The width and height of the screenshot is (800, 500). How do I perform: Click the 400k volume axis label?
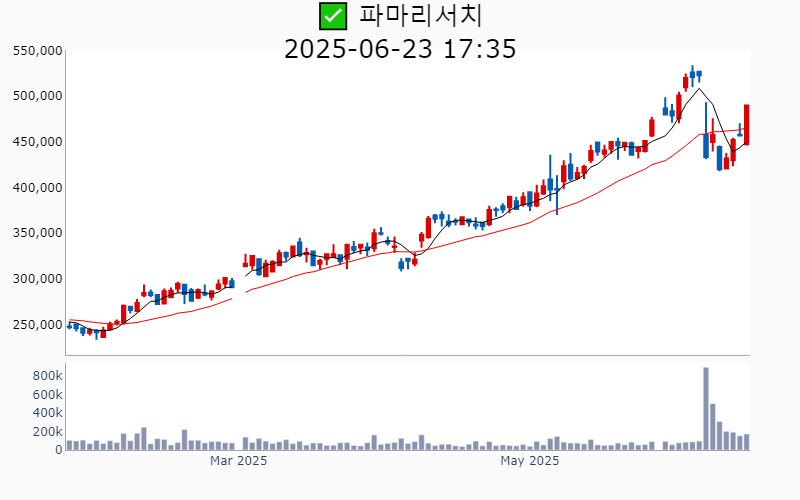47,413
